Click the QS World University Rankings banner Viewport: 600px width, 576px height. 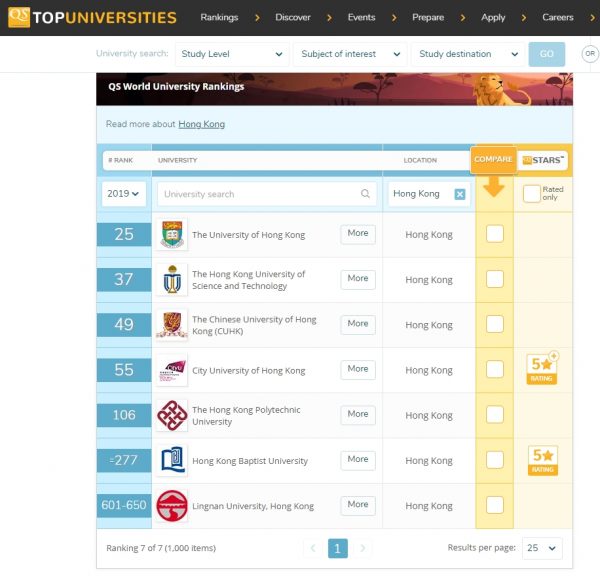pos(334,88)
